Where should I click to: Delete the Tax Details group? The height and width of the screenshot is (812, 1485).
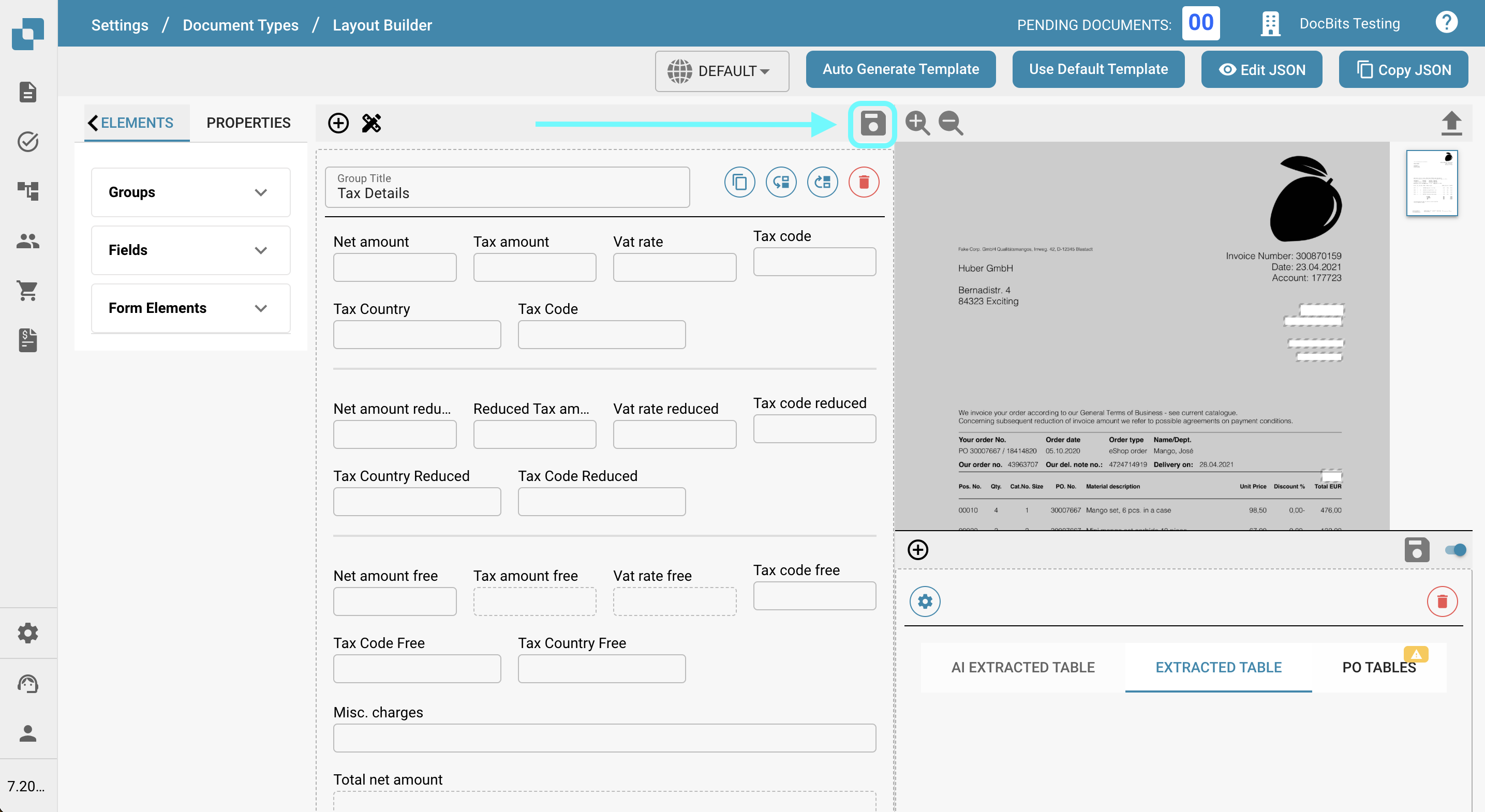[x=863, y=183]
